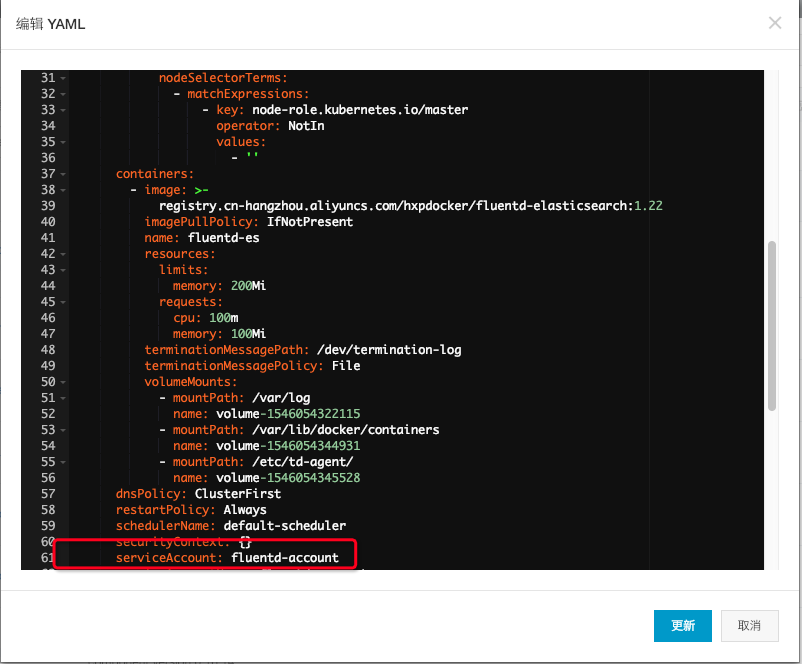The width and height of the screenshot is (802, 664).
Task: Click the editor vertical scrollbar thumb
Action: (x=772, y=326)
